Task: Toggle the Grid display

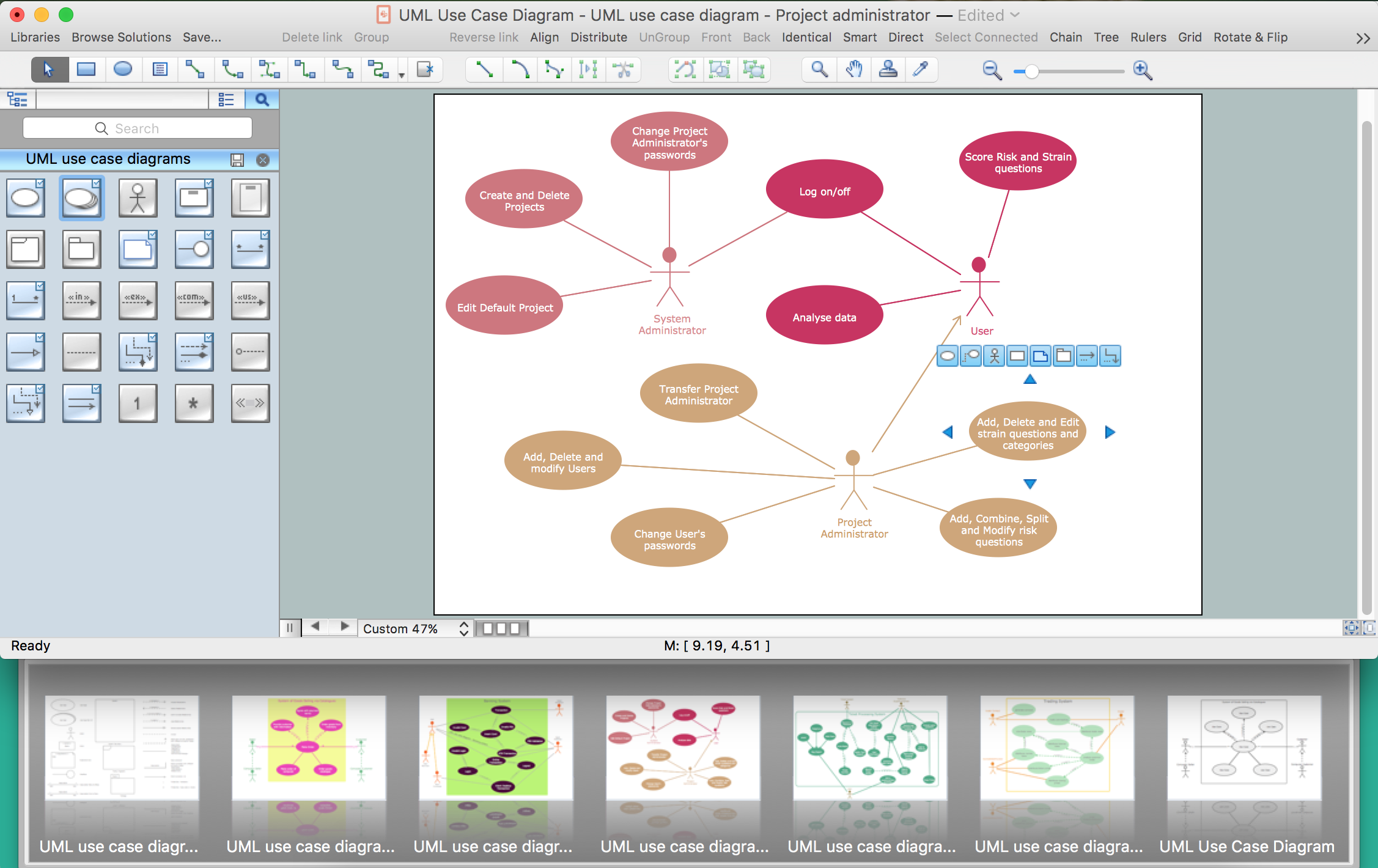Action: tap(1189, 37)
